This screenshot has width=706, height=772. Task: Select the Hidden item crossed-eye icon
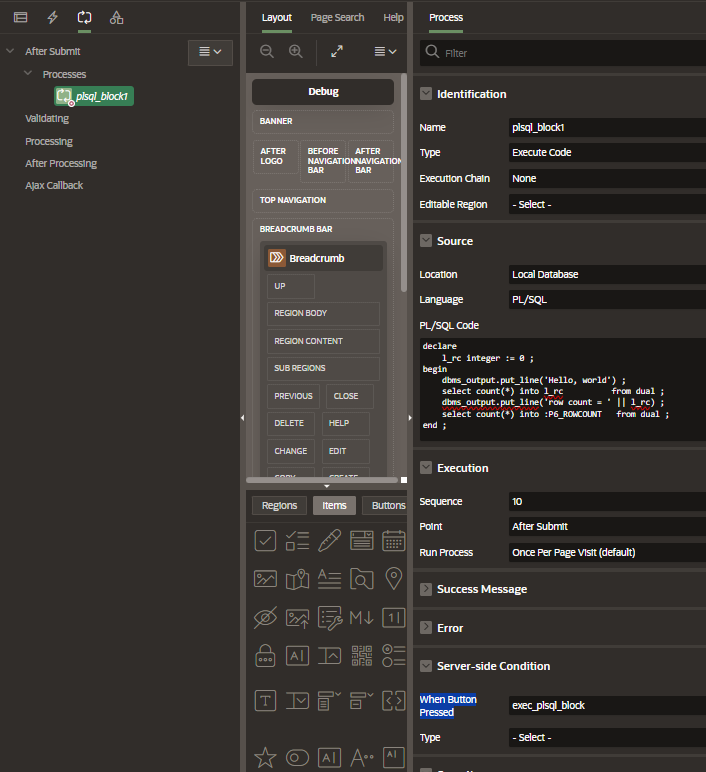[265, 617]
